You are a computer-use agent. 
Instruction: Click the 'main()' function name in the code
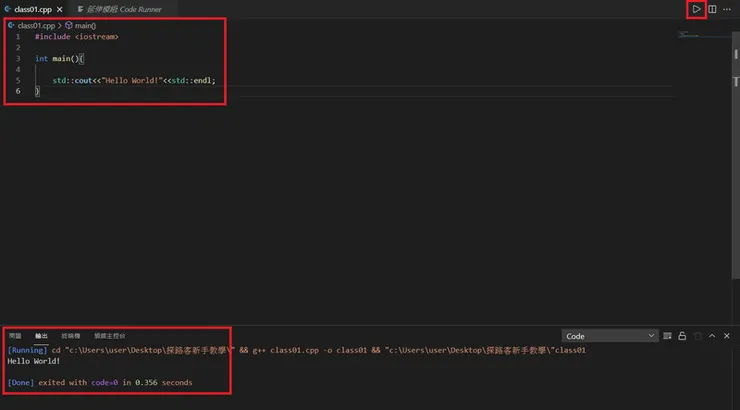pos(65,59)
